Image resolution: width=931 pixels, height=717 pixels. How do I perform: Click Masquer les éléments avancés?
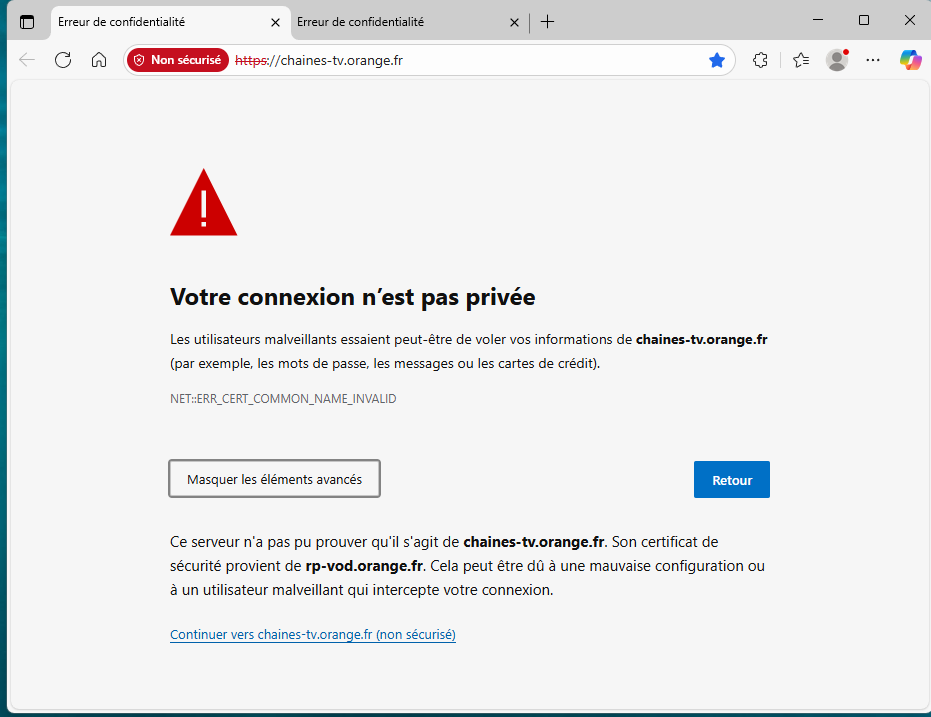click(x=274, y=478)
